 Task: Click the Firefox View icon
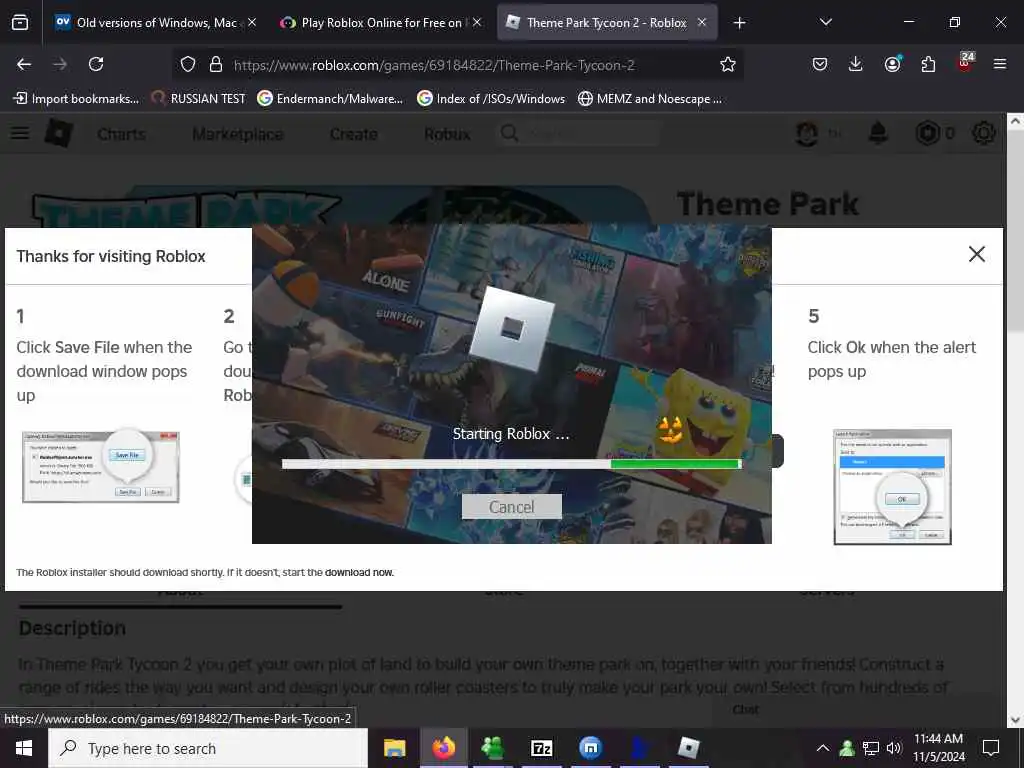20,23
